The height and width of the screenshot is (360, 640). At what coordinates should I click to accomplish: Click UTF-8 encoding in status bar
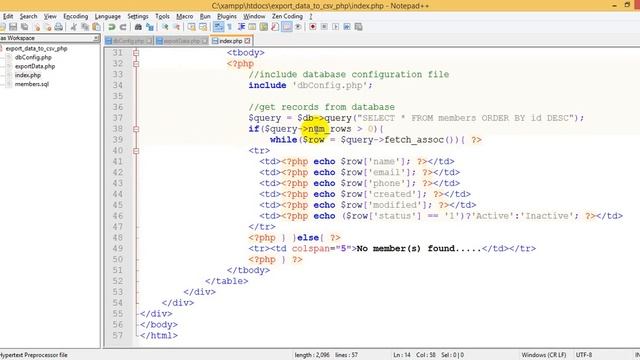[x=584, y=355]
